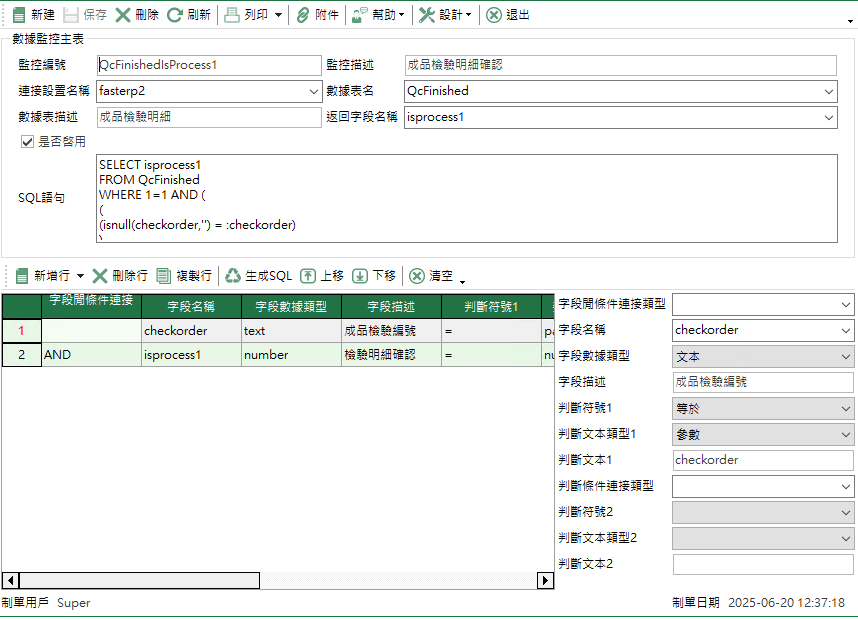
Task: Click the 字段名稱 column header
Action: point(192,307)
